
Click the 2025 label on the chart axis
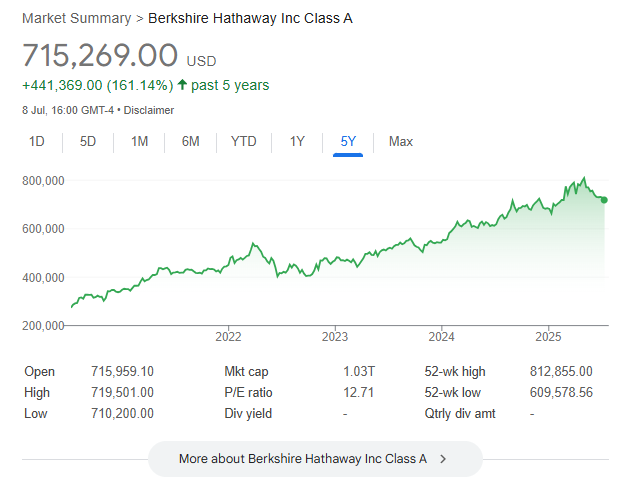[548, 337]
